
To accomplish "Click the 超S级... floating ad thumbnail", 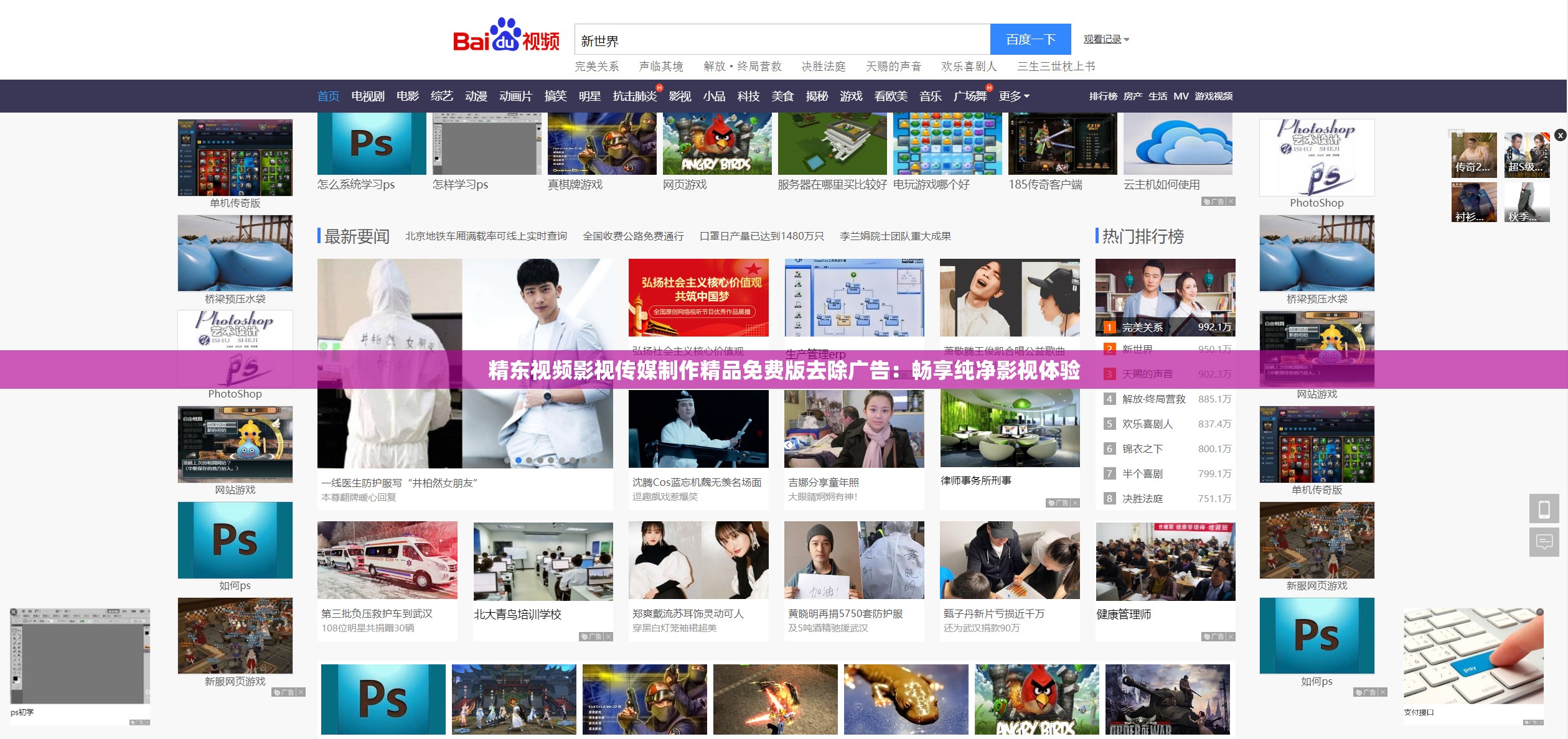I will 1527,155.
